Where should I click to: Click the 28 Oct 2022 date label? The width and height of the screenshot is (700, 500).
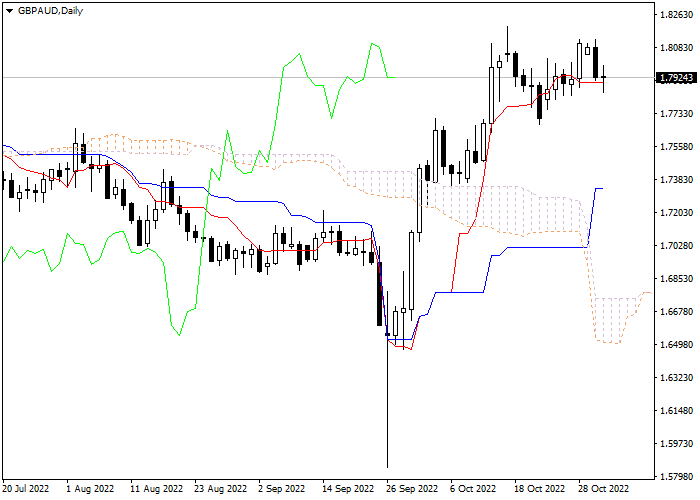pyautogui.click(x=604, y=489)
